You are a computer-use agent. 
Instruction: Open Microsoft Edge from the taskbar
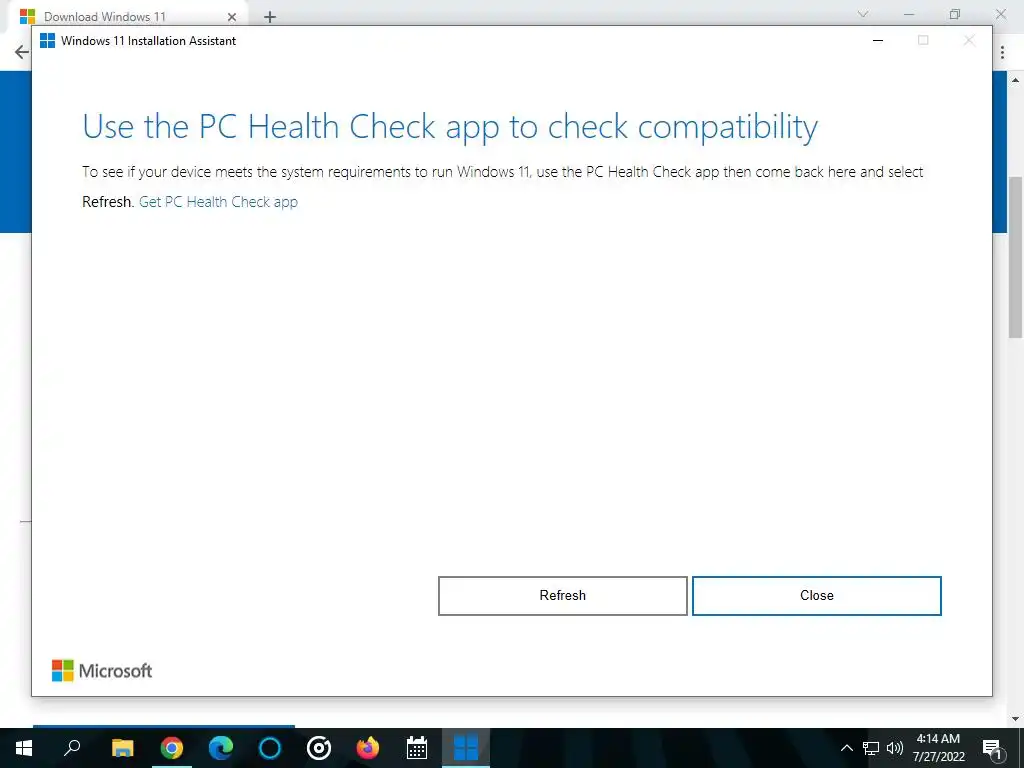tap(221, 748)
